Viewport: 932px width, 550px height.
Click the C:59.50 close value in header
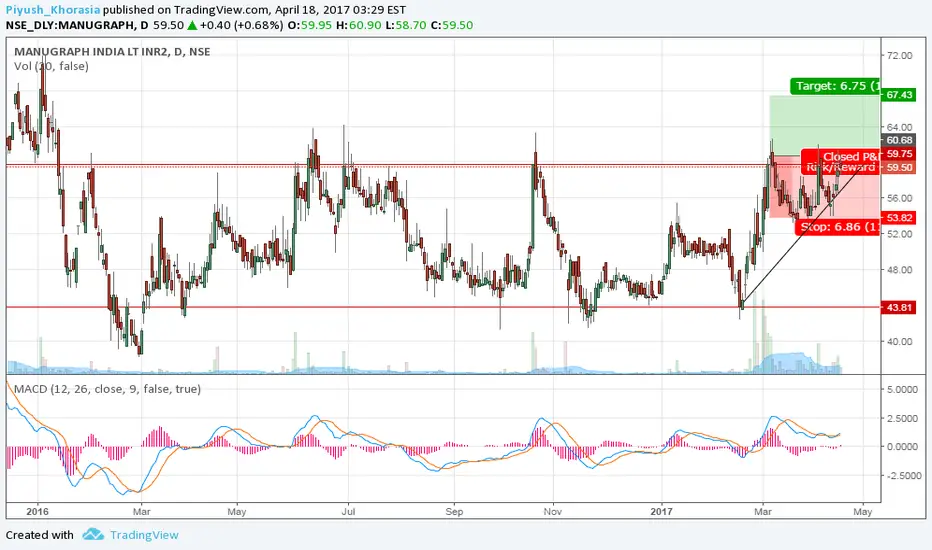(x=452, y=26)
